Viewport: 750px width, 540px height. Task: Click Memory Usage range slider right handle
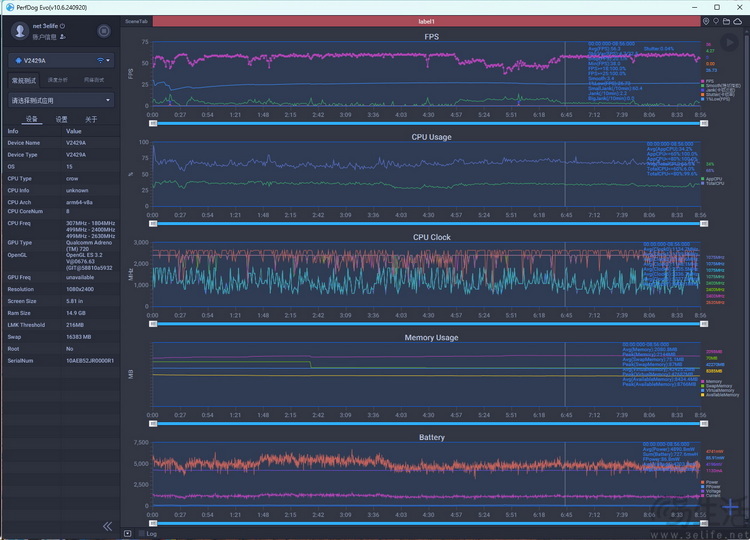pyautogui.click(x=704, y=424)
